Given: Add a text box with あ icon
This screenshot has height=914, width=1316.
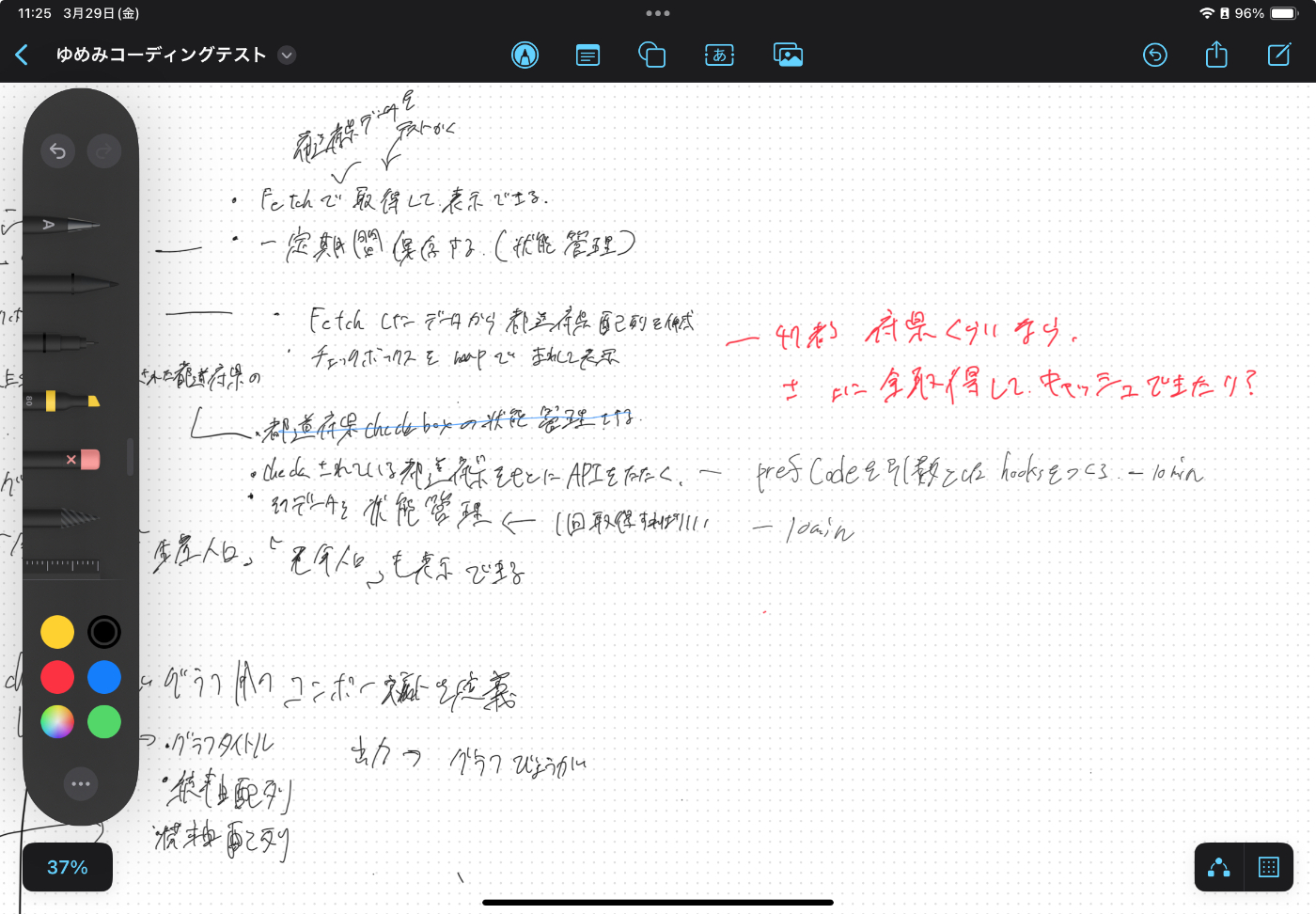Looking at the screenshot, I should tap(720, 55).
